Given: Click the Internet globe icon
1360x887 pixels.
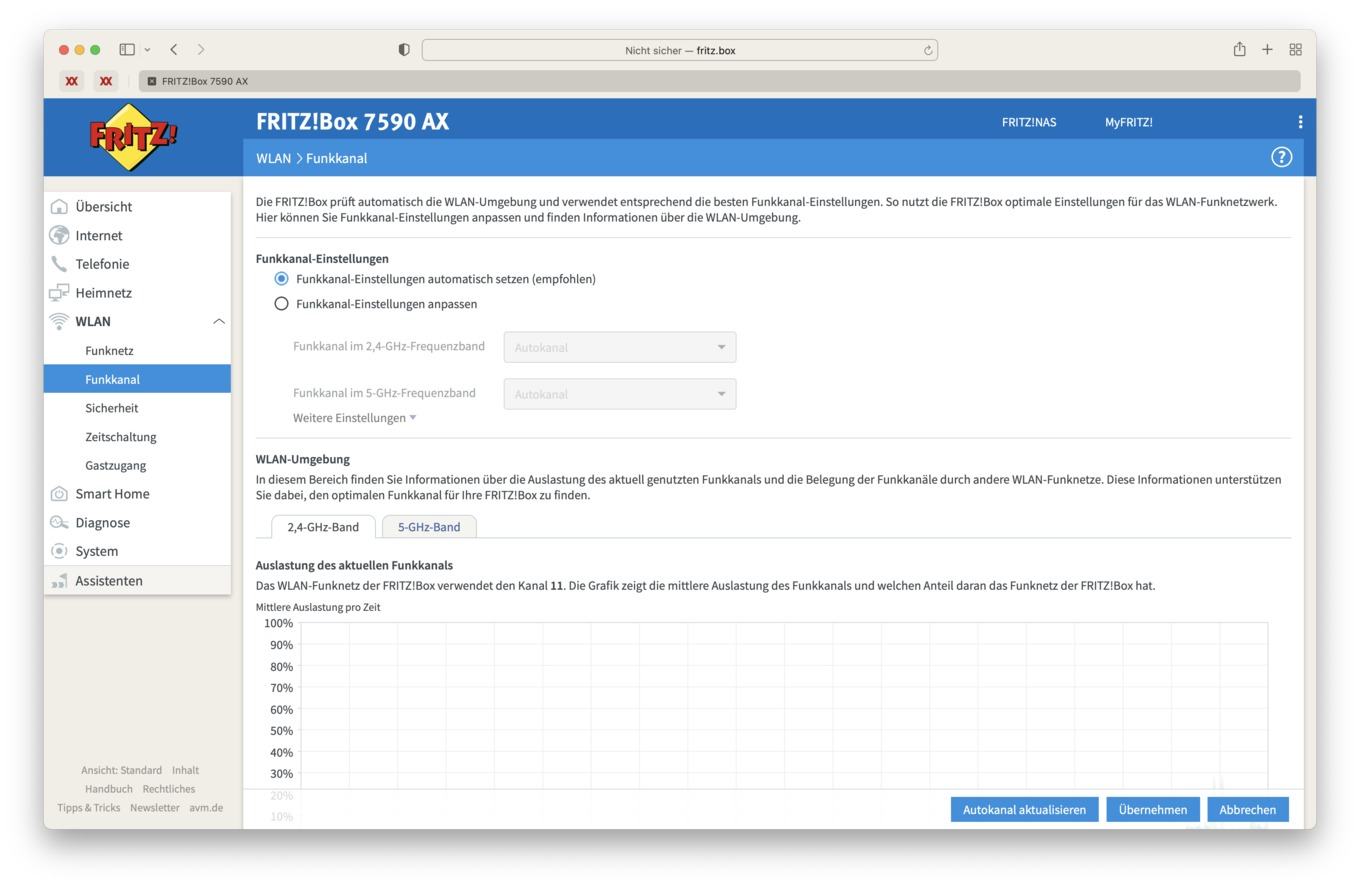Looking at the screenshot, I should (59, 235).
